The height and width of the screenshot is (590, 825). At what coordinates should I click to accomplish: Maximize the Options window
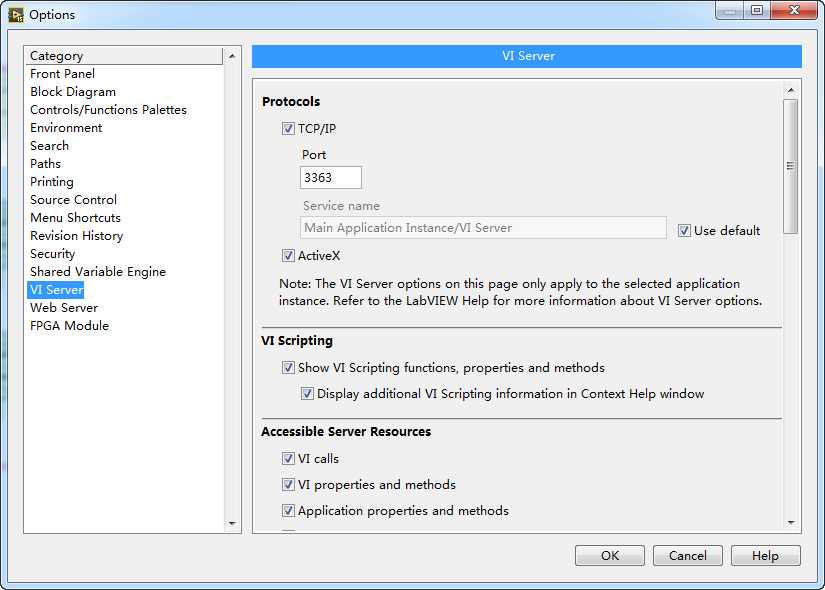coord(757,10)
